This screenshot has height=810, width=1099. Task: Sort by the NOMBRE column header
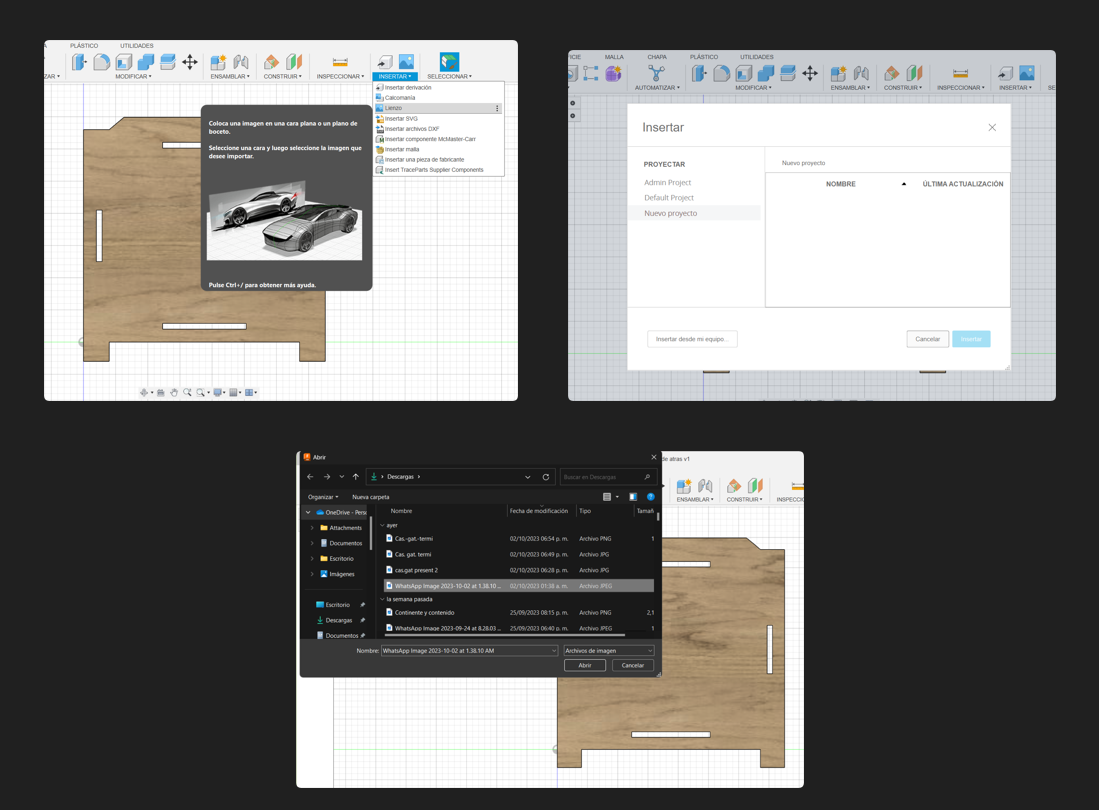click(x=840, y=184)
